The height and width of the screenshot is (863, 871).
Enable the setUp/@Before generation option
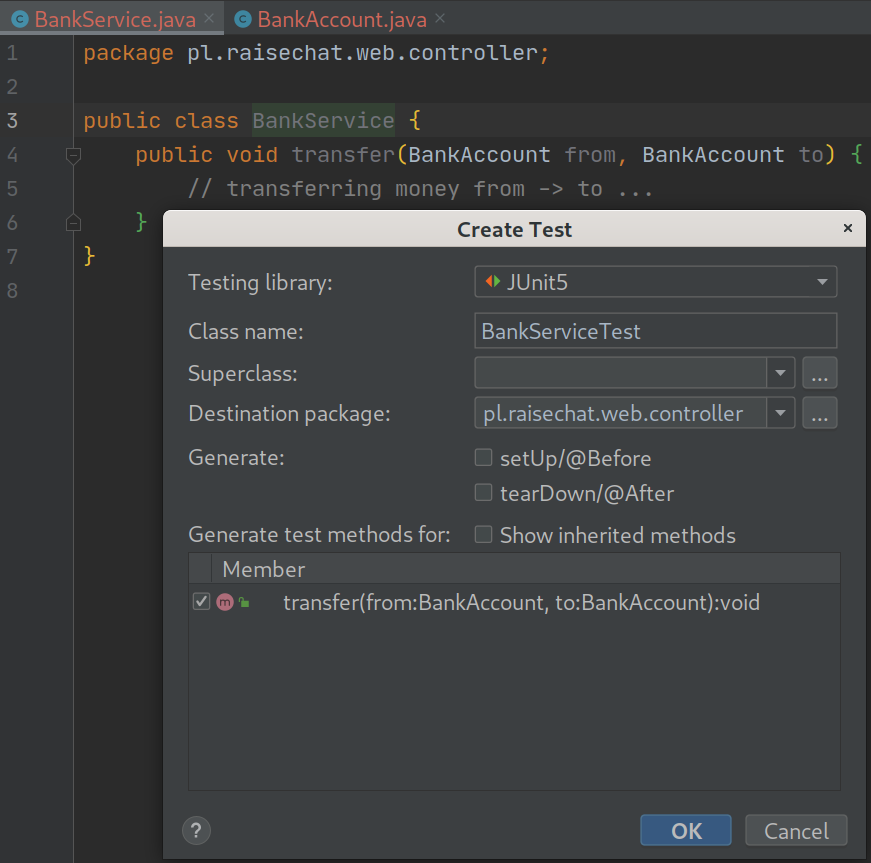point(483,457)
